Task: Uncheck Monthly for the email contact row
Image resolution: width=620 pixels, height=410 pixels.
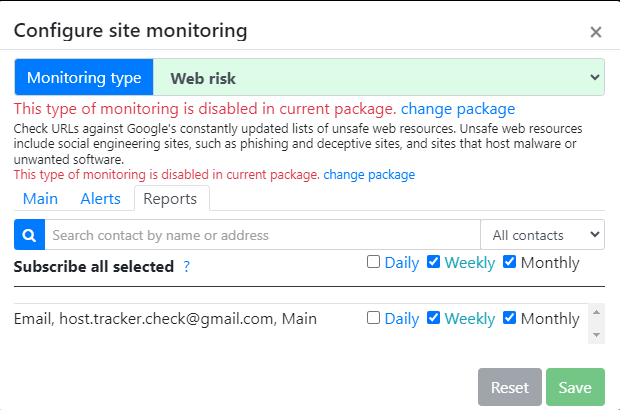Action: [x=509, y=318]
